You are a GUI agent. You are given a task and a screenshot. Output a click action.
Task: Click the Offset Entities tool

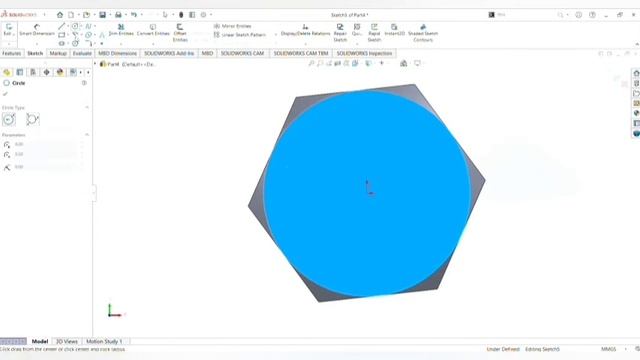tap(180, 33)
